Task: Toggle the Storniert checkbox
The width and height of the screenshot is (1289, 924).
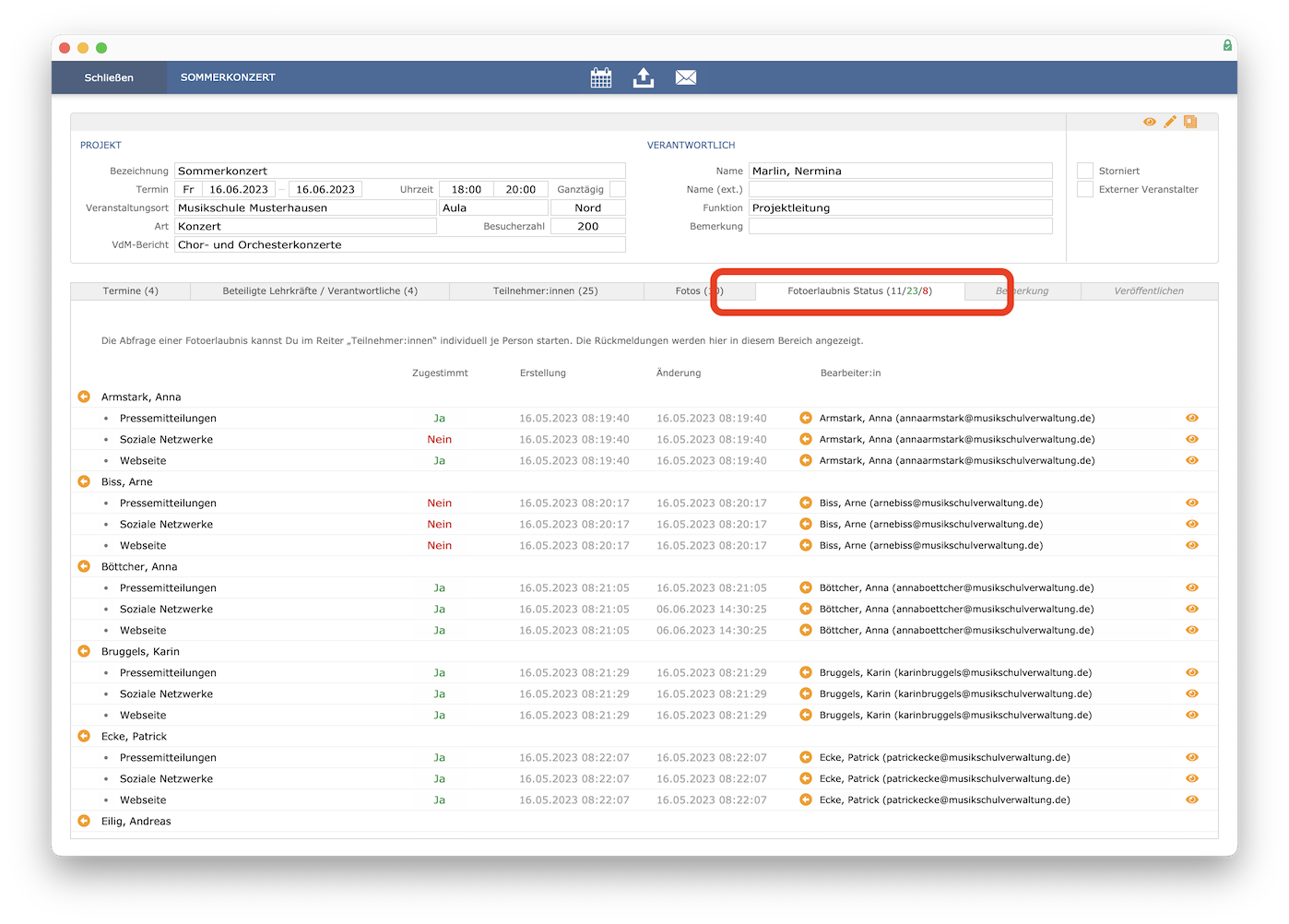Action: (1085, 171)
